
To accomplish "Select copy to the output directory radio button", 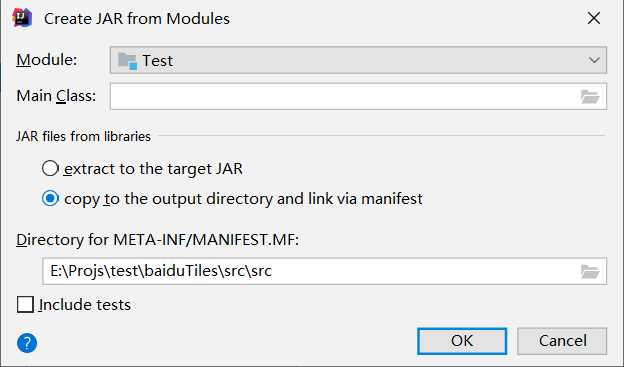I will tap(51, 198).
